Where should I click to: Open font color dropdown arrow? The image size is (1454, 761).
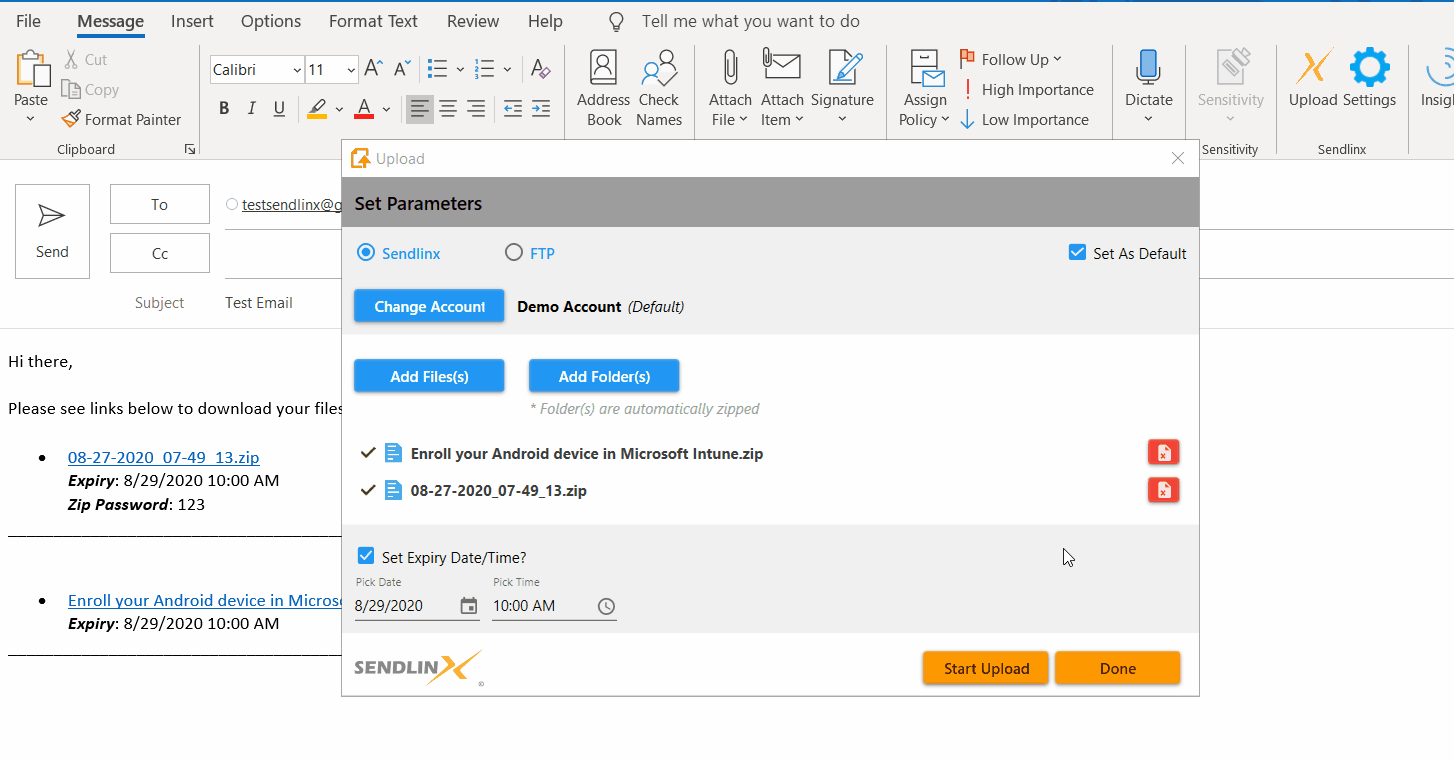387,109
